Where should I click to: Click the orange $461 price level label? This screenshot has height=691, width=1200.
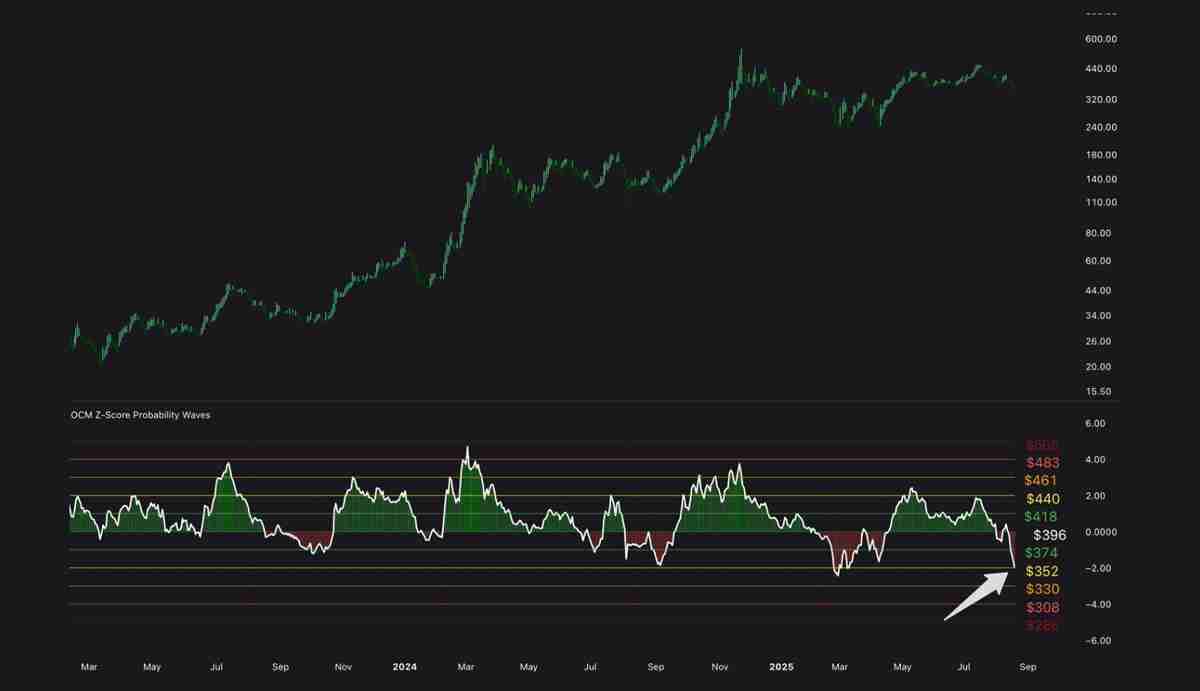click(1042, 480)
